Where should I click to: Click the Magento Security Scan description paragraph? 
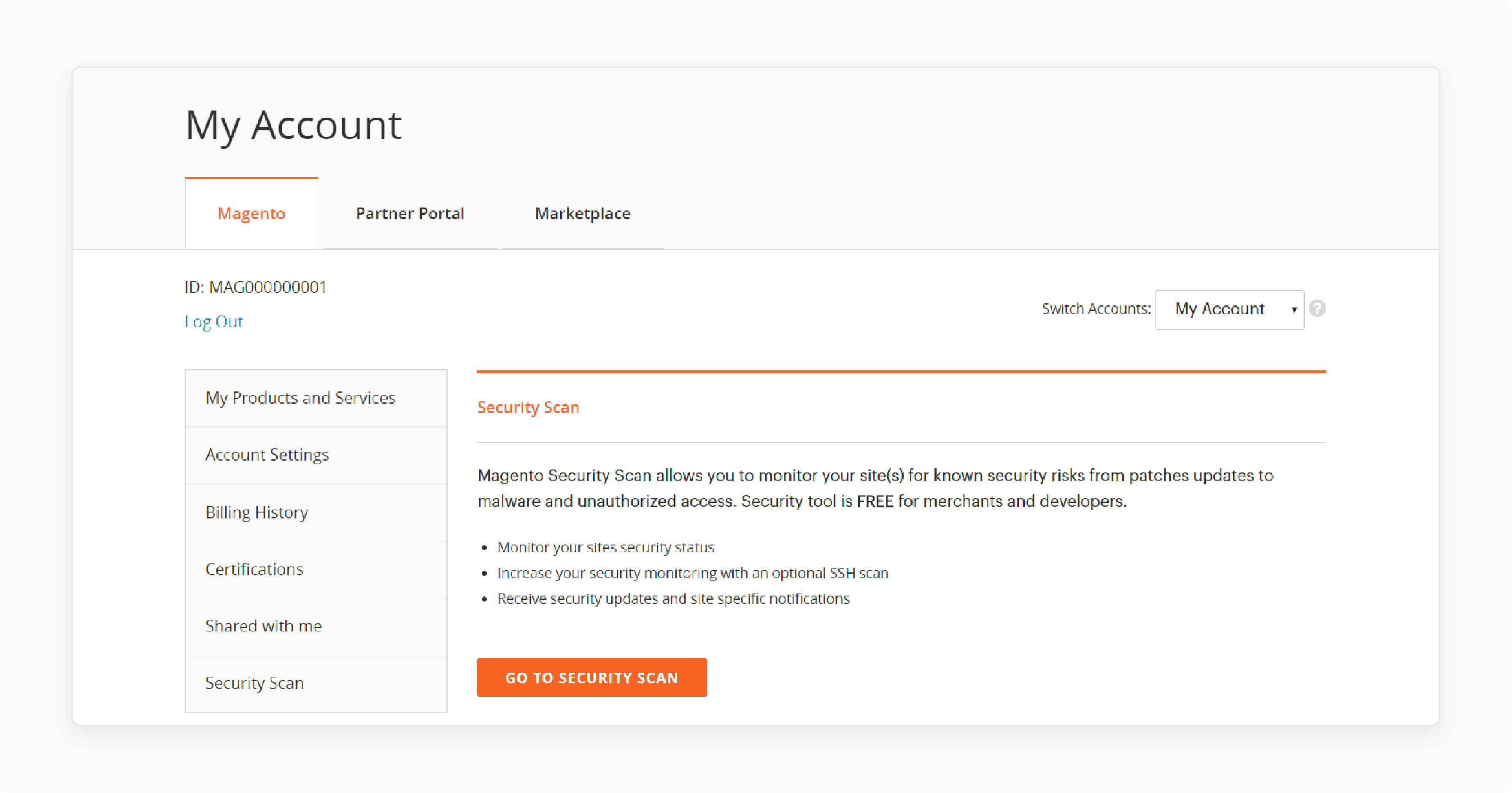coord(875,488)
